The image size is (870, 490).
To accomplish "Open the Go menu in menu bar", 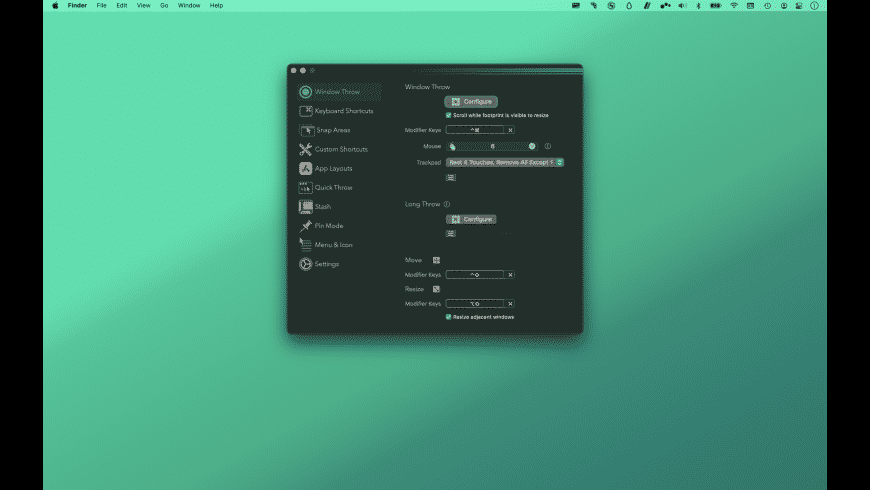I will 164,6.
